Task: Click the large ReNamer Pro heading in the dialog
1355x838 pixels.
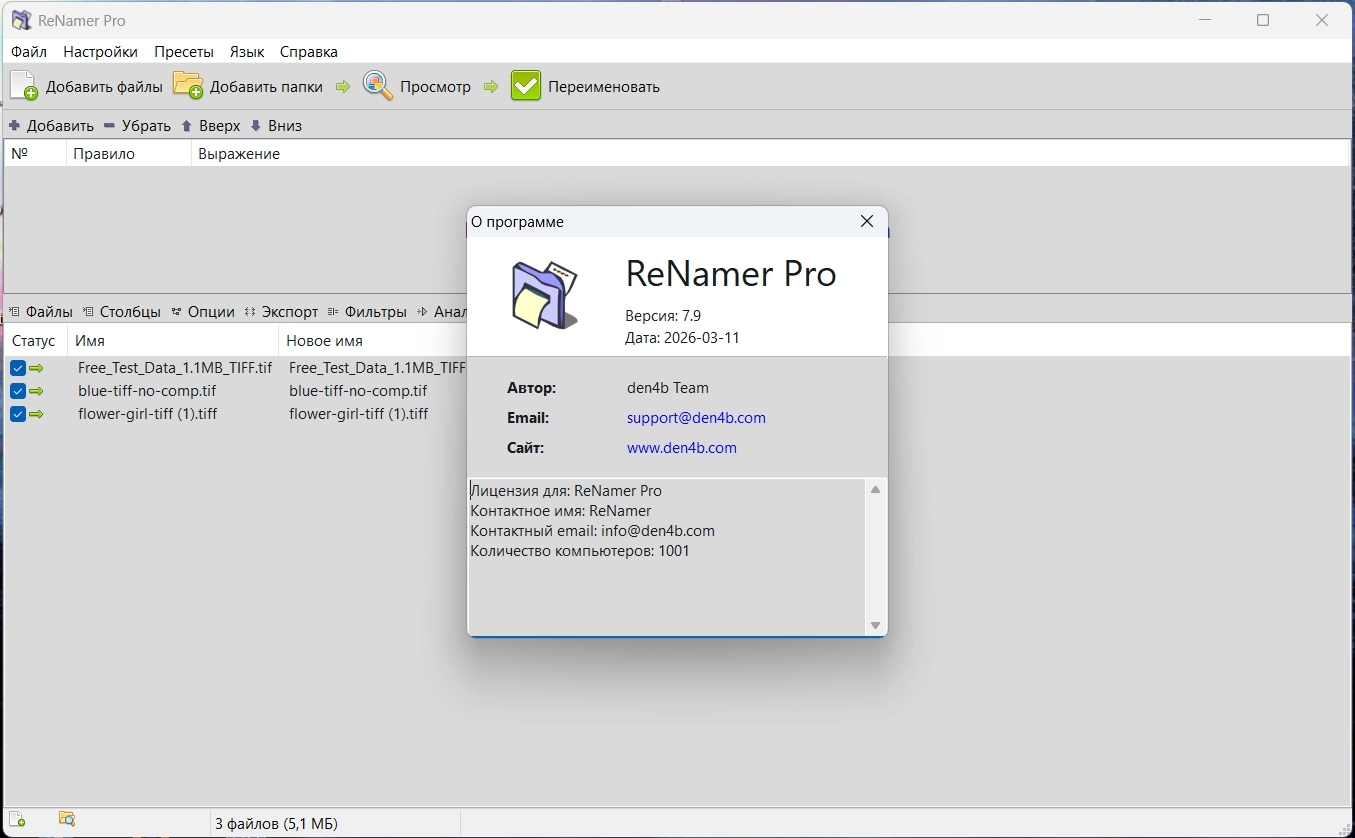Action: (x=731, y=274)
